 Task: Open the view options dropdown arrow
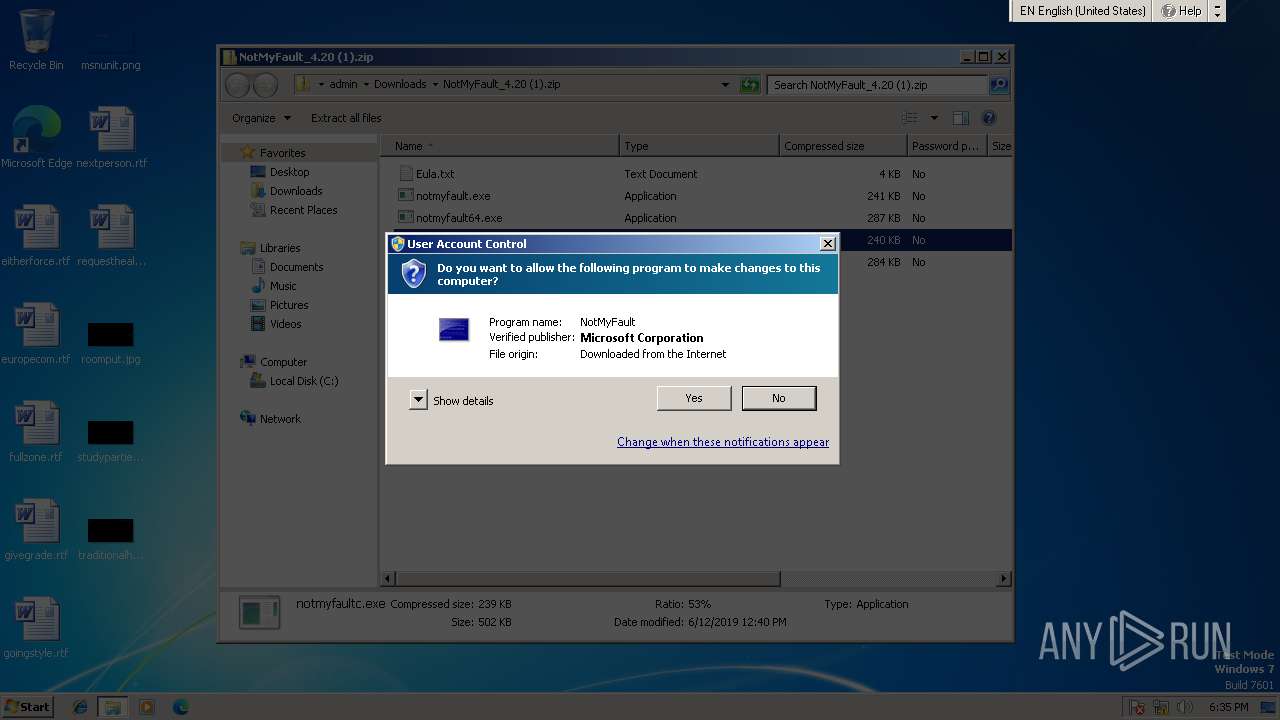pos(934,118)
